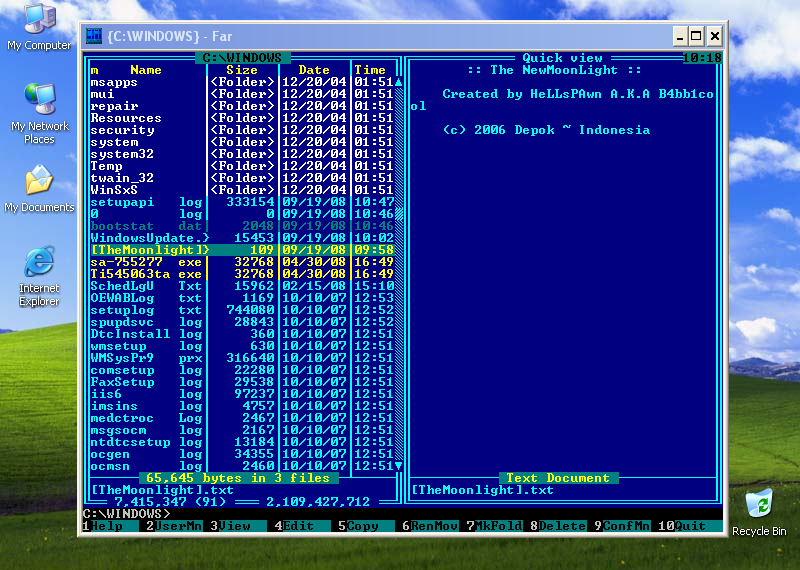
Task: Select the repair folder row
Action: [242, 106]
